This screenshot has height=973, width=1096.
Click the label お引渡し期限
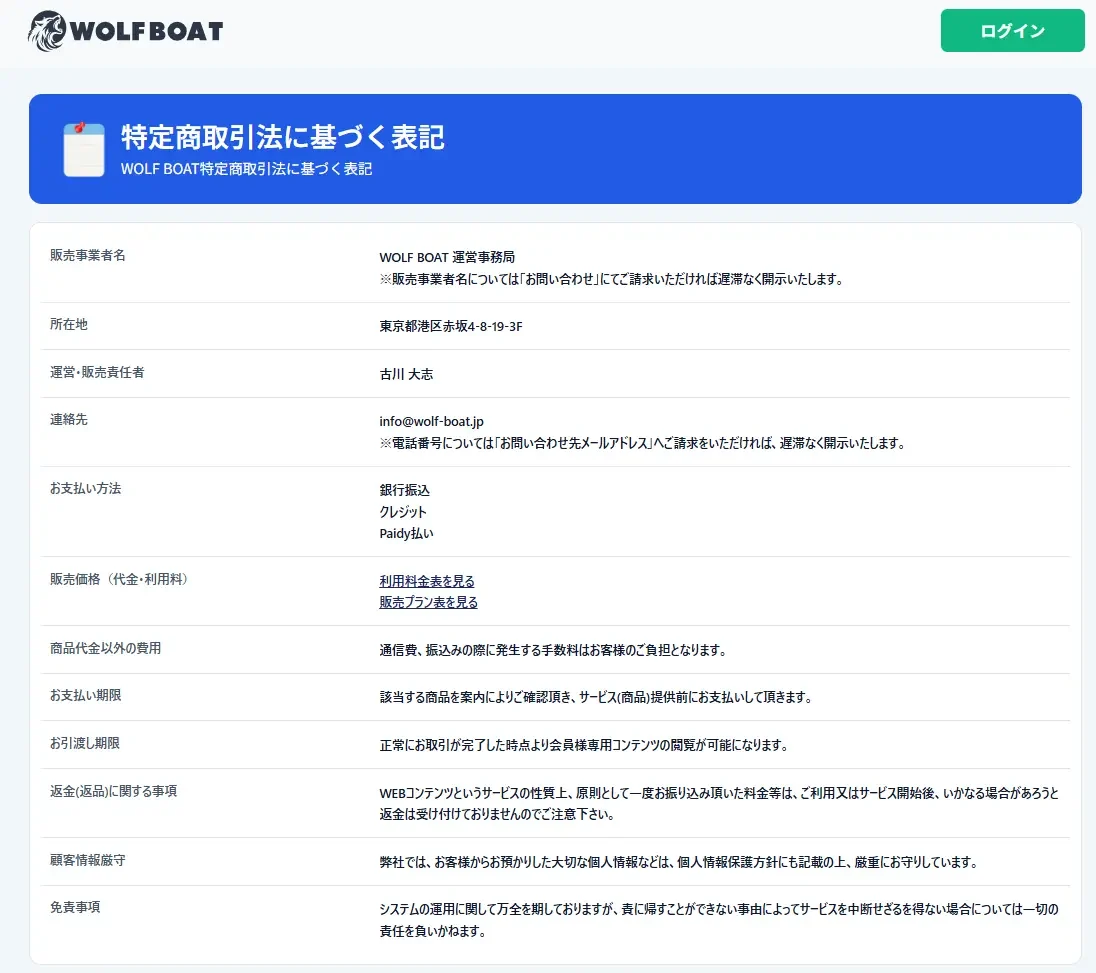coord(85,743)
